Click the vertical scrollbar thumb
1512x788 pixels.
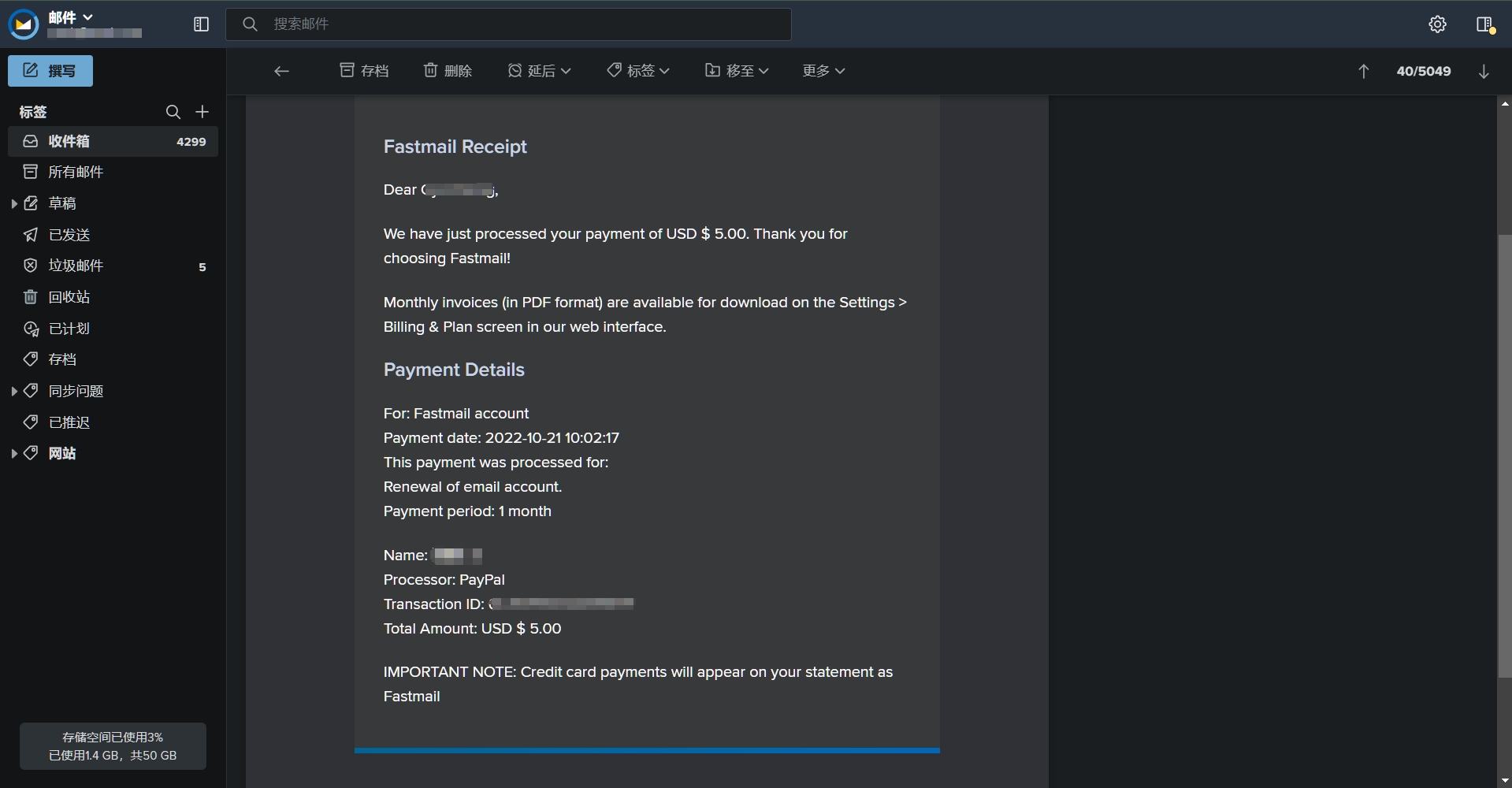1504,455
